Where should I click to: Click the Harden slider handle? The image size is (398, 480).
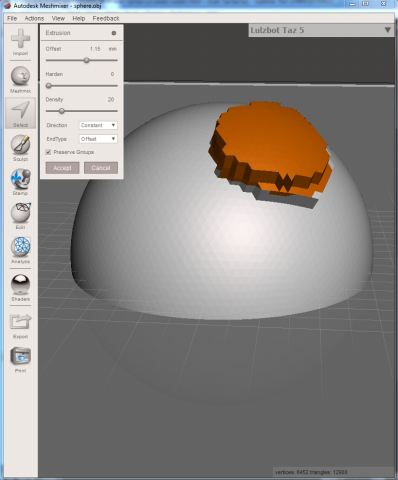[x=49, y=86]
